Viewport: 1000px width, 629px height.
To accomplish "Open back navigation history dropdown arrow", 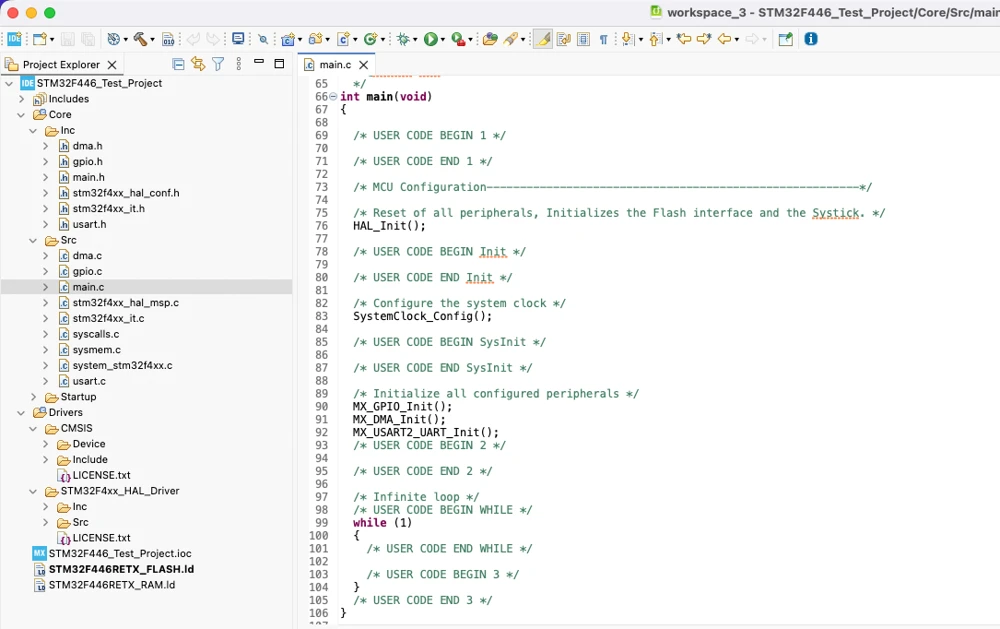I will tap(737, 40).
